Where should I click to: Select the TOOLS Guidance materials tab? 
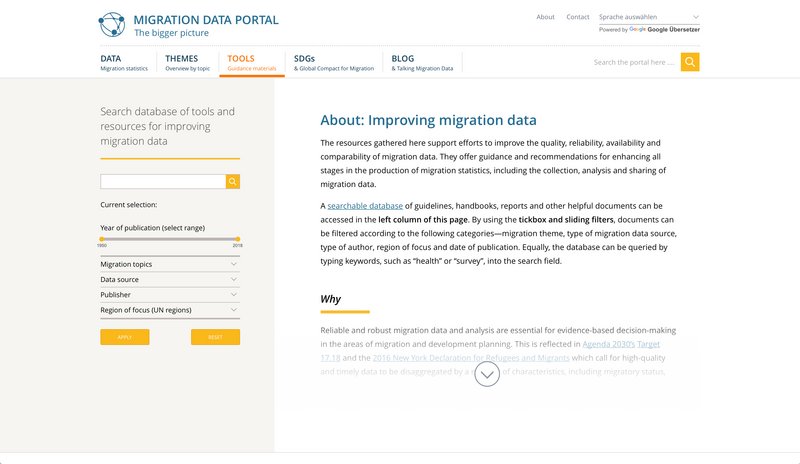(x=252, y=63)
